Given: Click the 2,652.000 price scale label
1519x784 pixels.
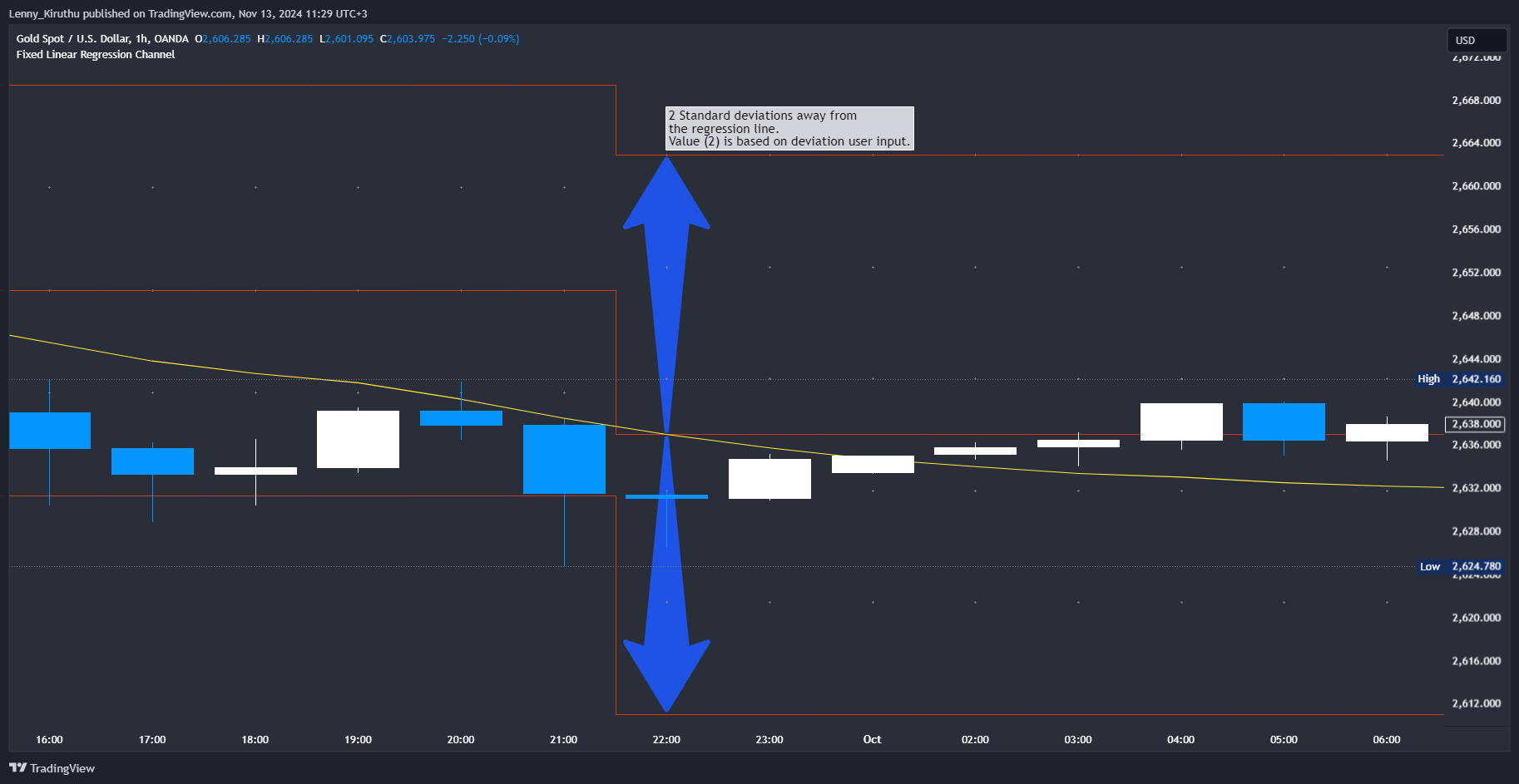Looking at the screenshot, I should (x=1476, y=273).
